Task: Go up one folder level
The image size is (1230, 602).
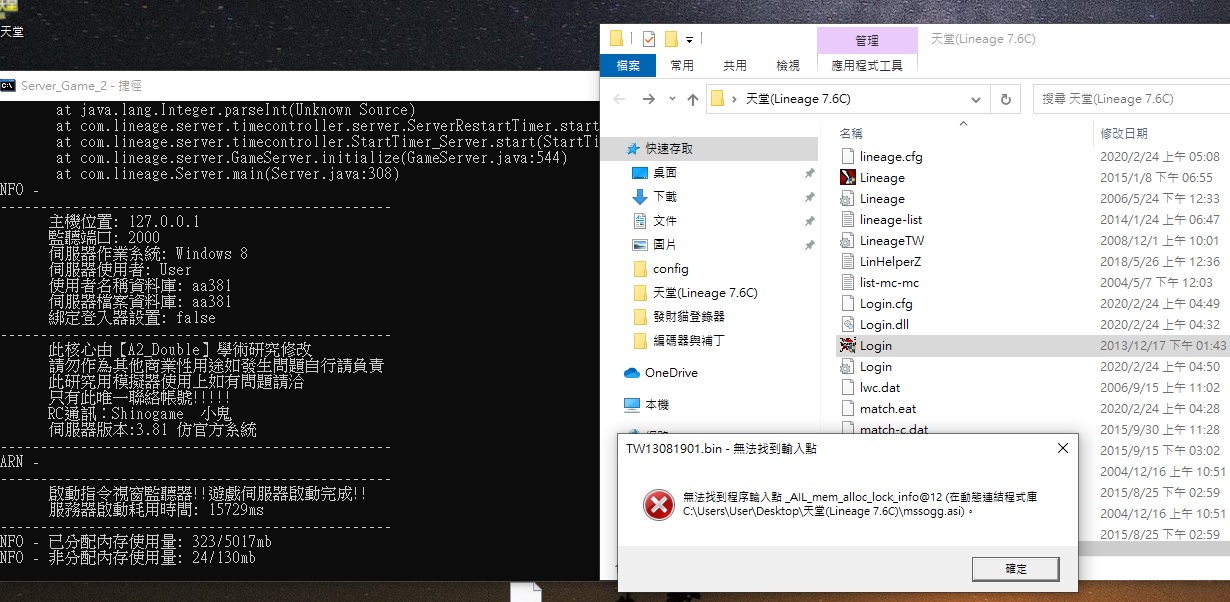Action: pos(693,99)
